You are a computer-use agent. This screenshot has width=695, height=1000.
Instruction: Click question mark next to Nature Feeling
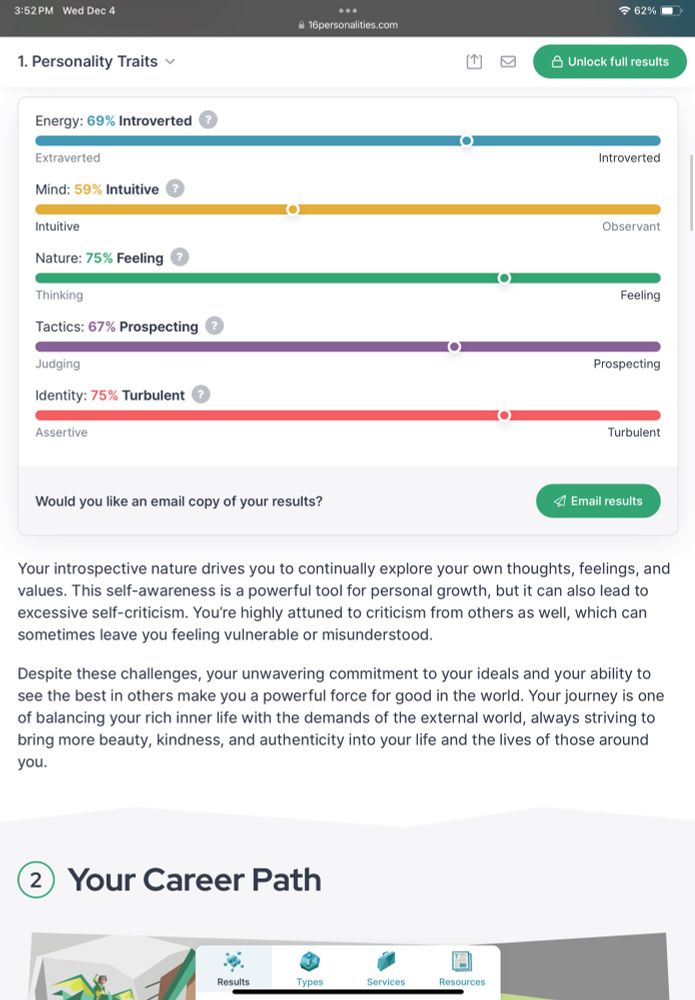tap(179, 257)
